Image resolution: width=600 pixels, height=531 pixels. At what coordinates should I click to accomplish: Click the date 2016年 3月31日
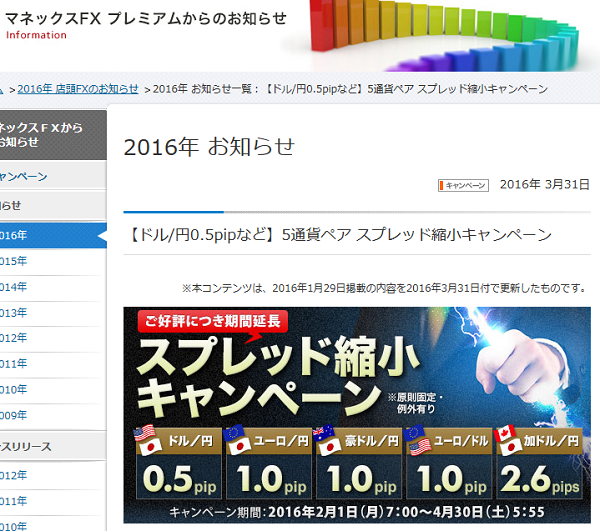(x=545, y=184)
